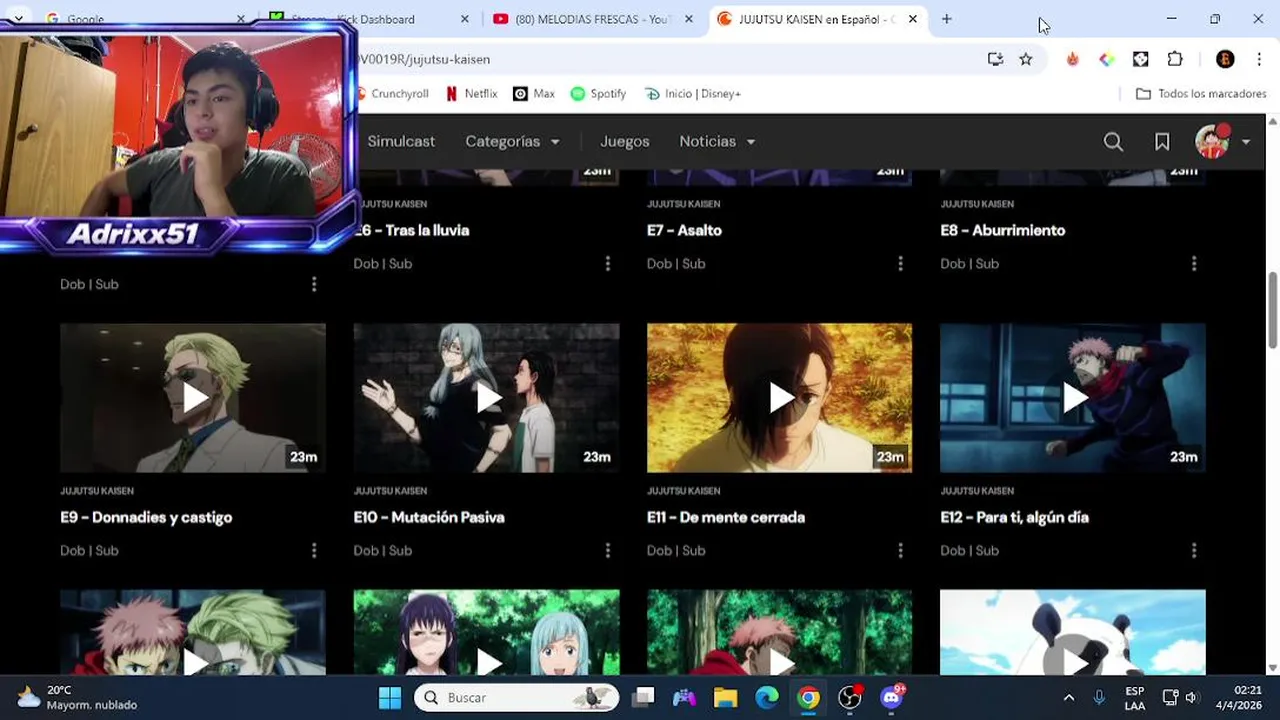Viewport: 1280px width, 720px height.
Task: Open the tab search dropdown arrow
Action: 18,19
